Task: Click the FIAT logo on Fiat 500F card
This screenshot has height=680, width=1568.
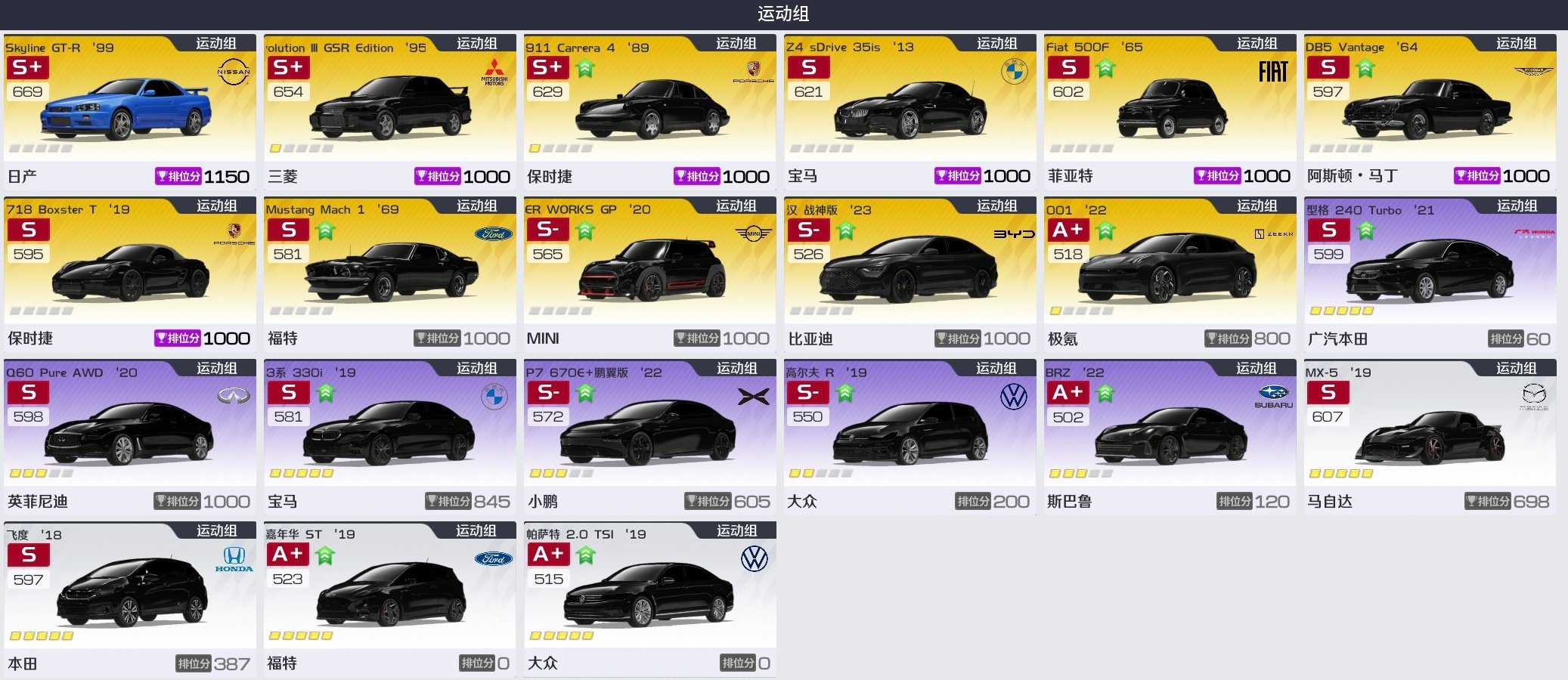Action: pos(1273,72)
